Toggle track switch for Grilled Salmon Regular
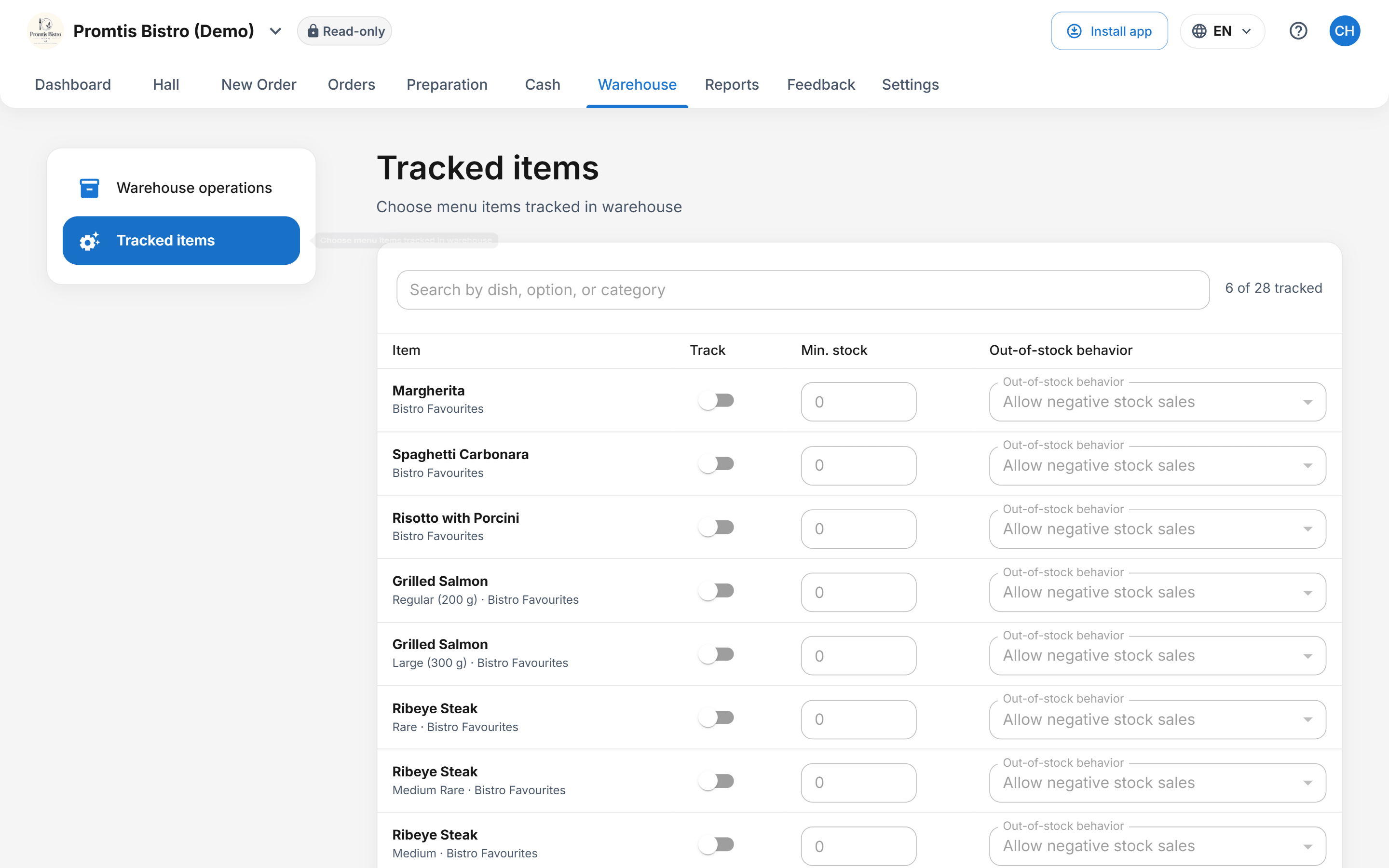1389x868 pixels. 716,591
